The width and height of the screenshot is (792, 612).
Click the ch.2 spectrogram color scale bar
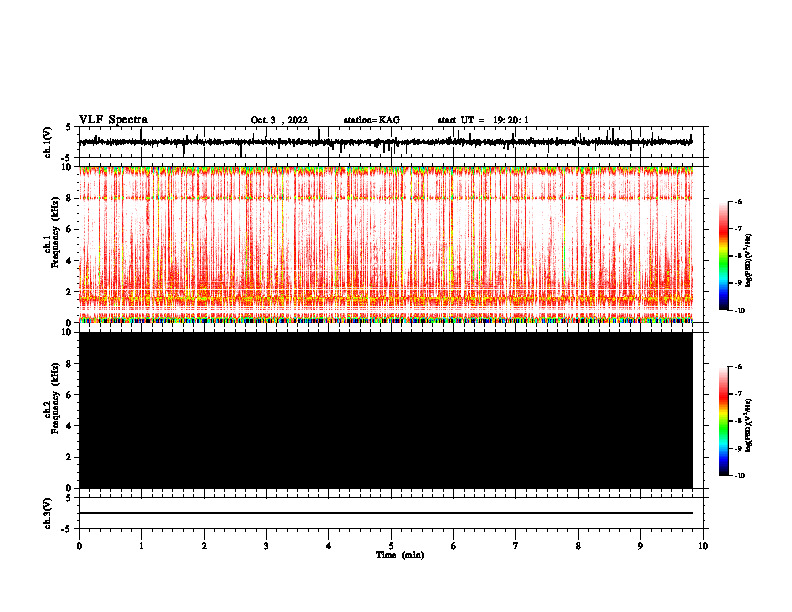coord(723,421)
